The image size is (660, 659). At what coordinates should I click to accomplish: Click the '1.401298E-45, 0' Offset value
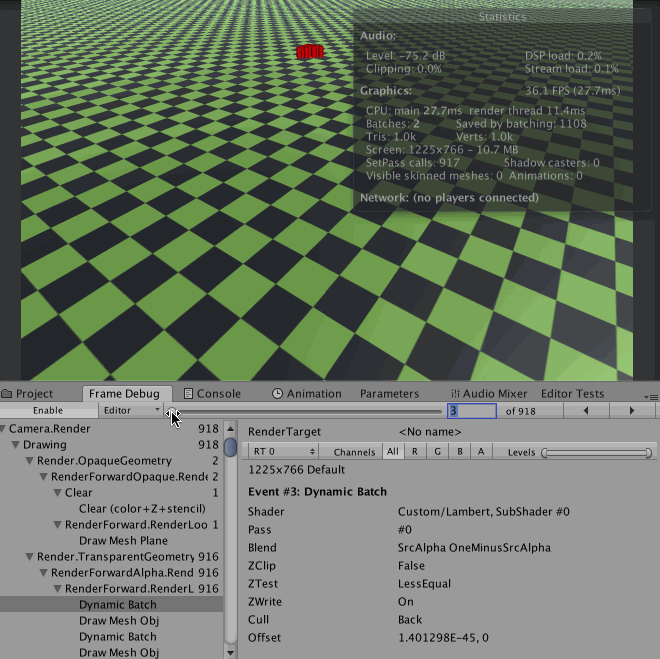pyautogui.click(x=443, y=638)
